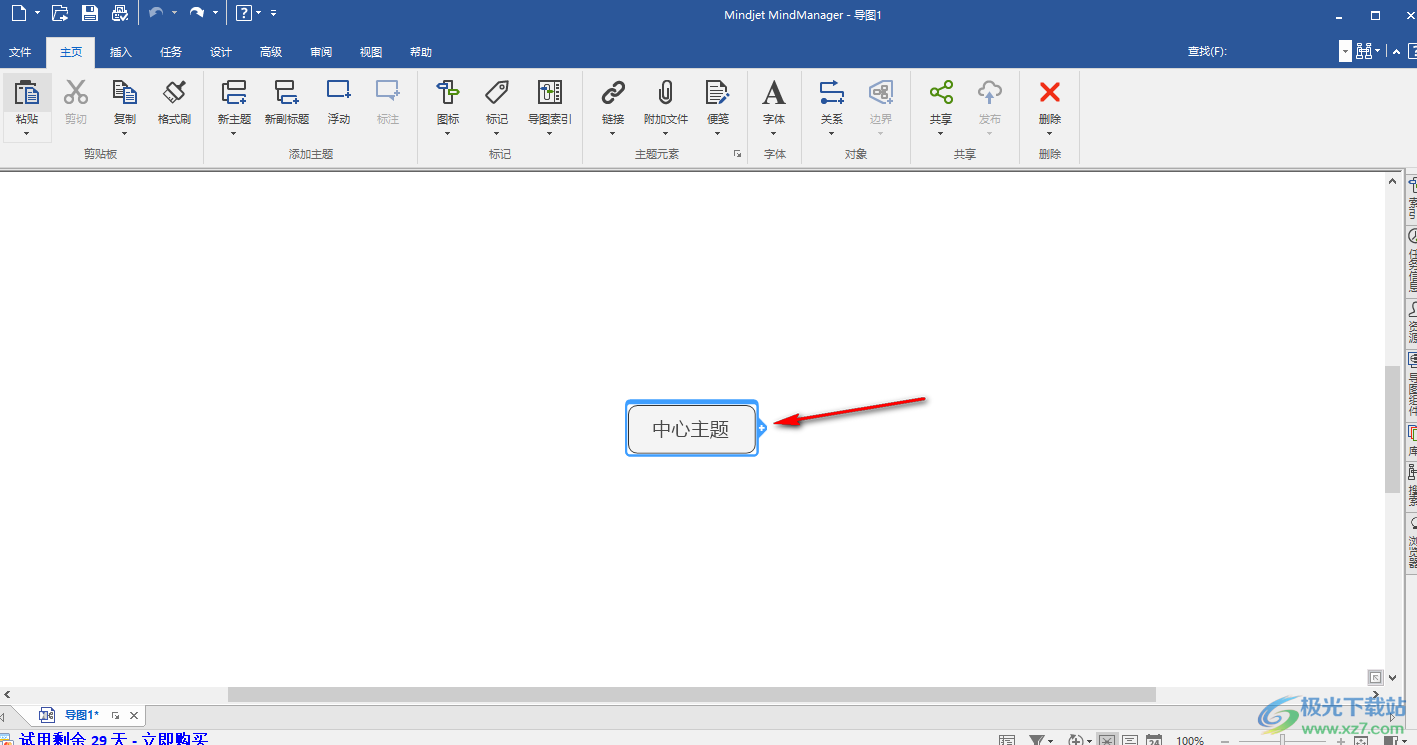Switch to the 设计 (Design) tab

221,52
